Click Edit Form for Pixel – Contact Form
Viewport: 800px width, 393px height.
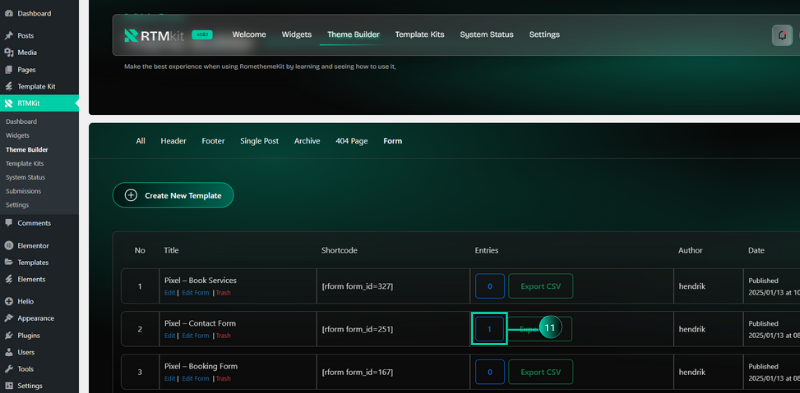point(195,336)
